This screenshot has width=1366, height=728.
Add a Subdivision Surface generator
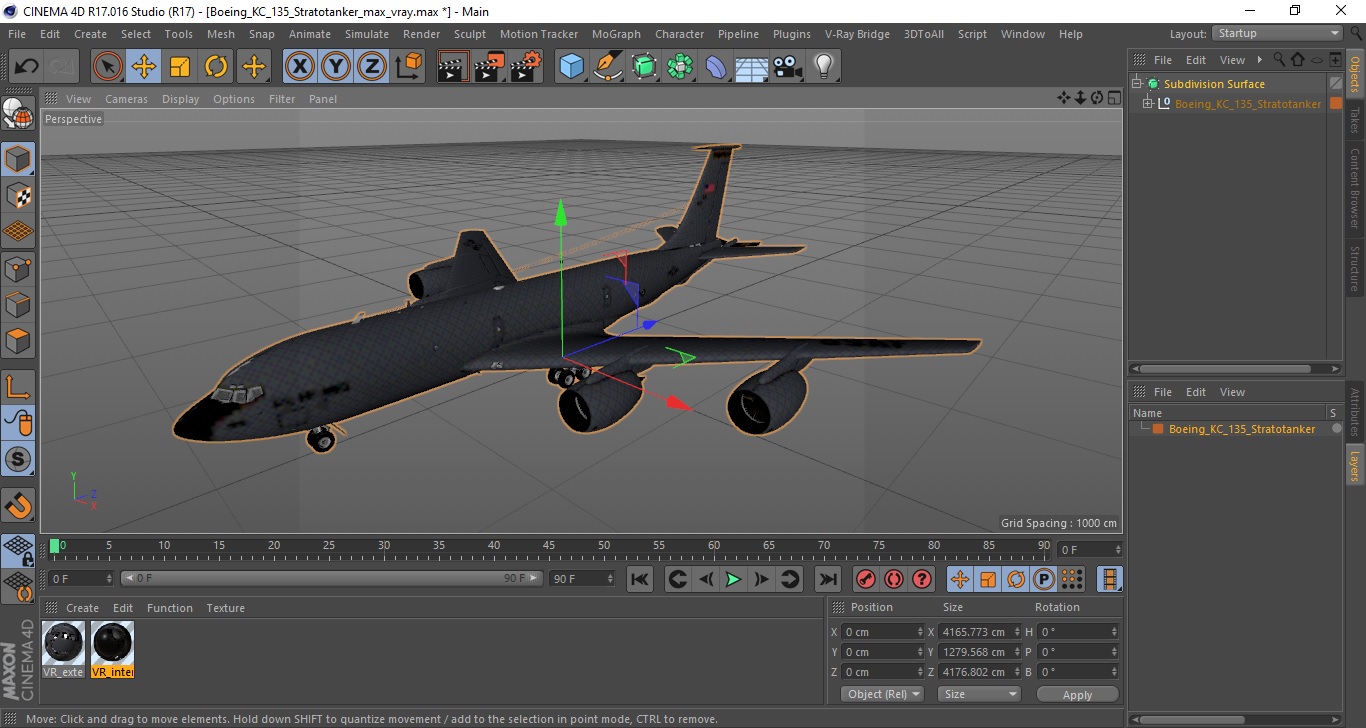point(645,67)
